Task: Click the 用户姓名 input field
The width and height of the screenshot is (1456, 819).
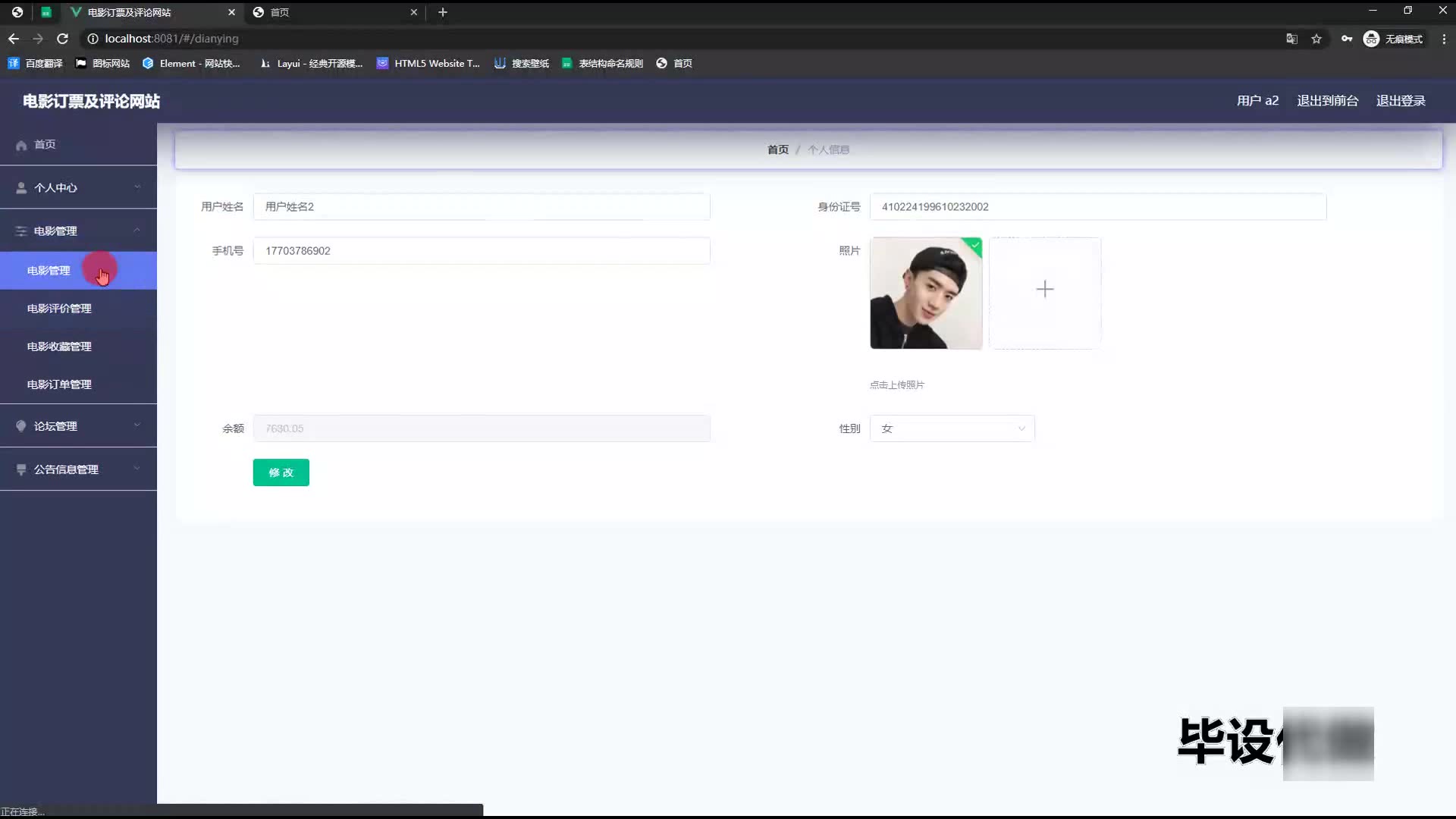Action: point(482,207)
